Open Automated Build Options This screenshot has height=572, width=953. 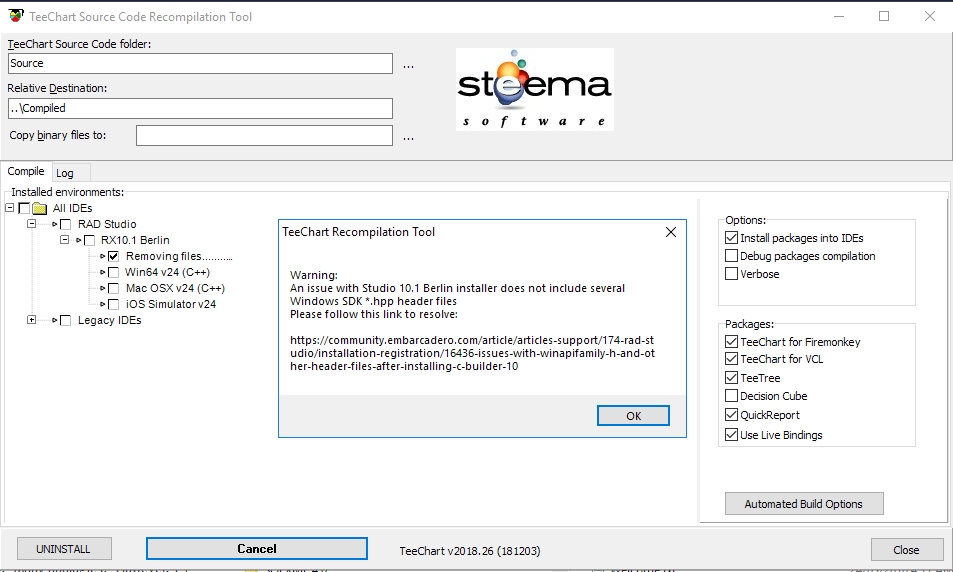click(803, 504)
